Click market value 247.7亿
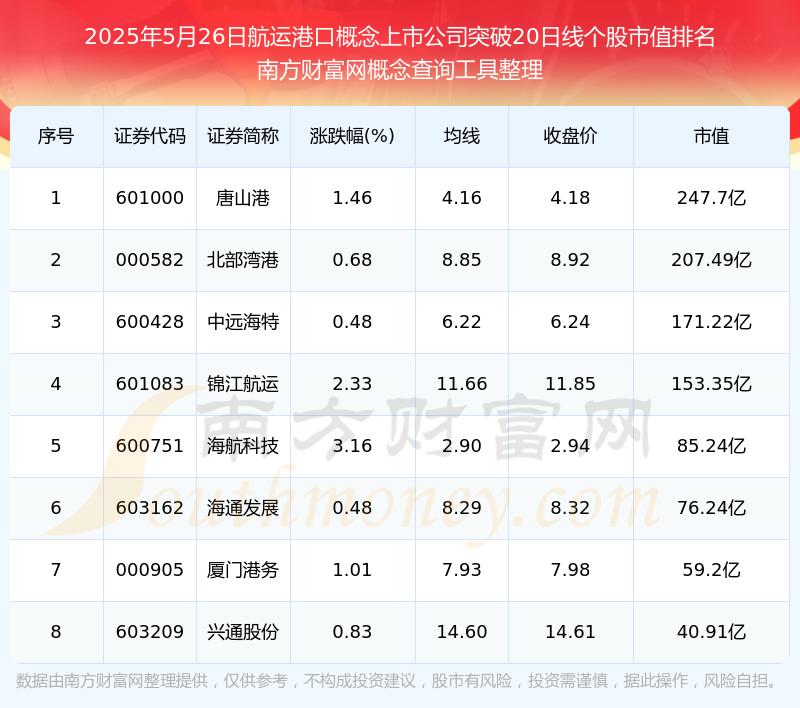Viewport: 800px width, 708px height. point(711,198)
